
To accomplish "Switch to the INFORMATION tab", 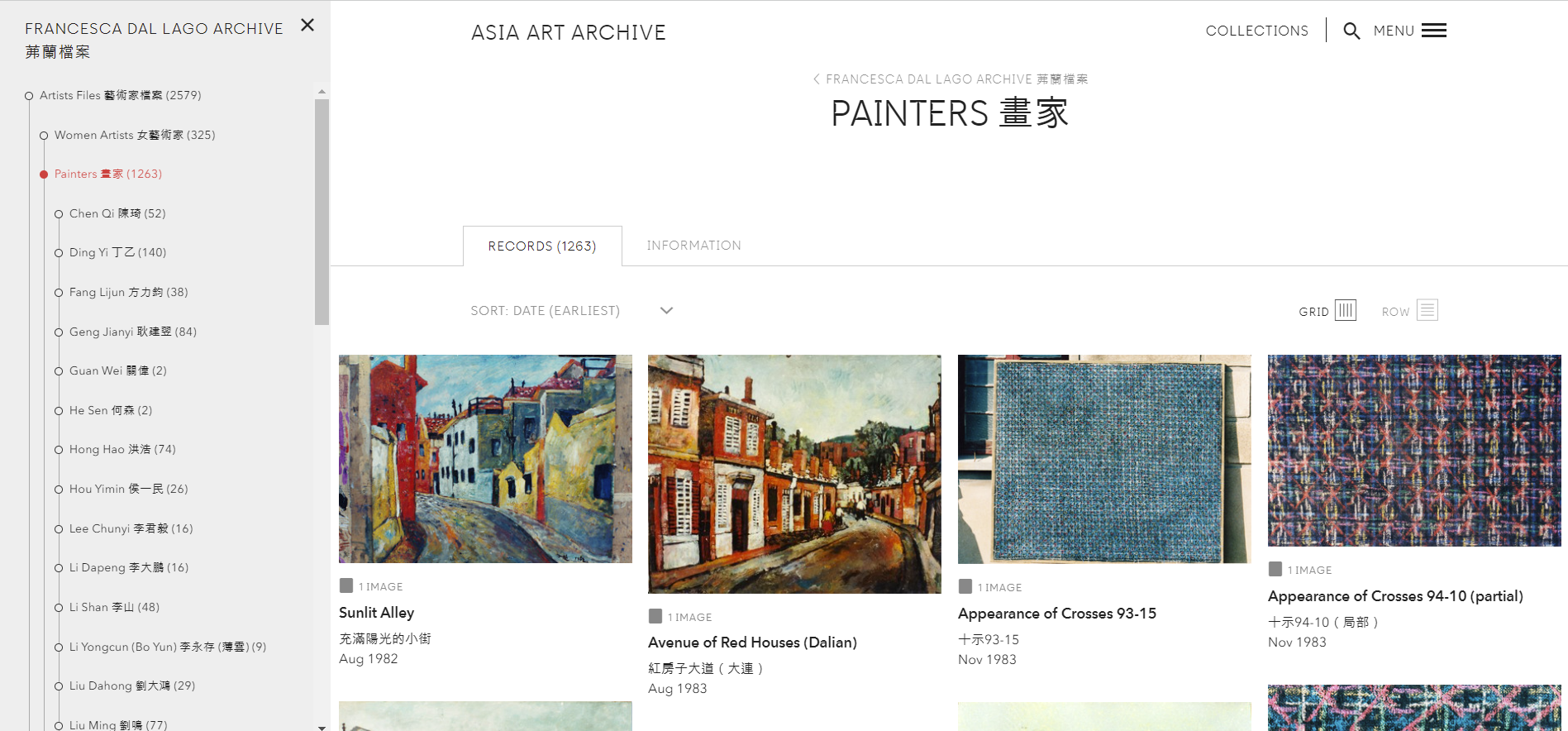I will tap(693, 246).
